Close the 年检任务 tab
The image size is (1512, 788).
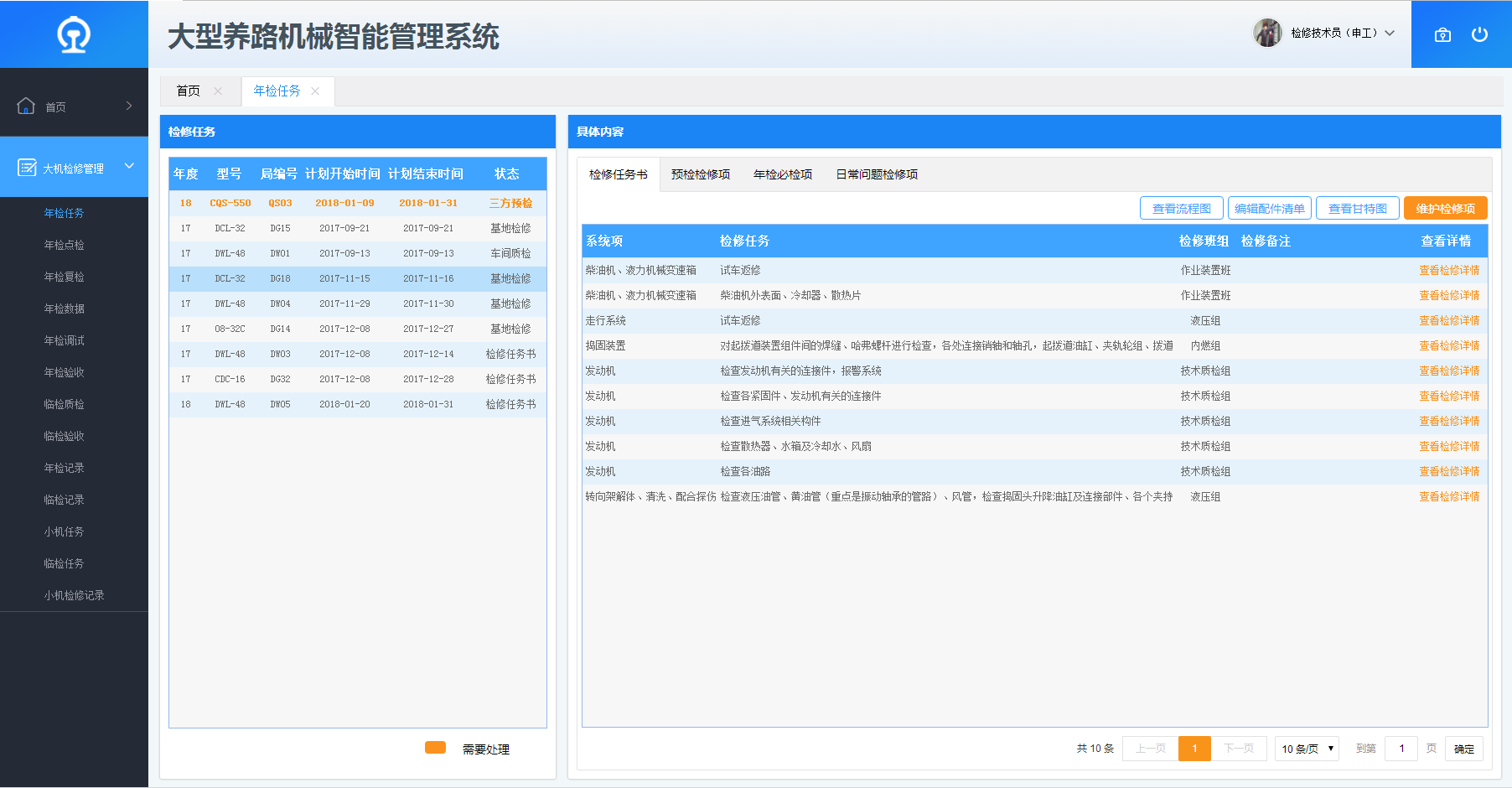pyautogui.click(x=315, y=91)
